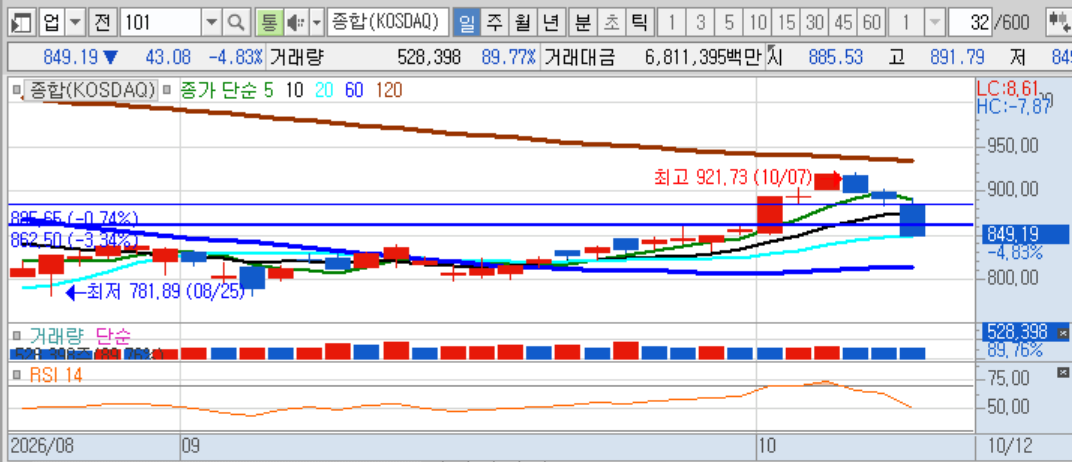Click the candlestick chart icon in the top-right corner
The height and width of the screenshot is (462, 1072).
(x=1060, y=23)
